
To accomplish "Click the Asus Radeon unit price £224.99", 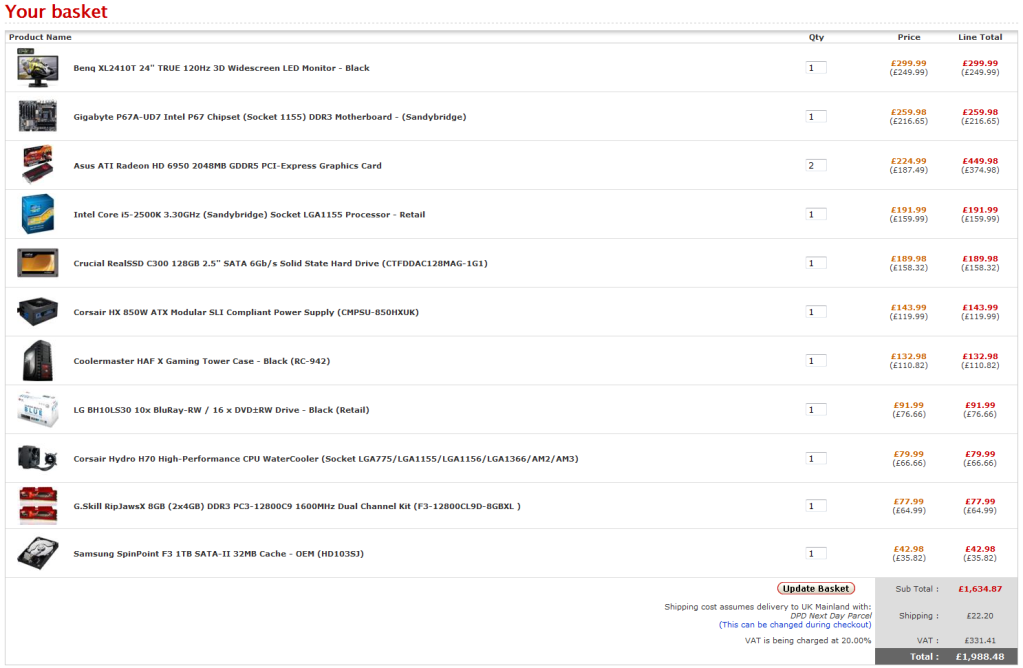I will 909,161.
